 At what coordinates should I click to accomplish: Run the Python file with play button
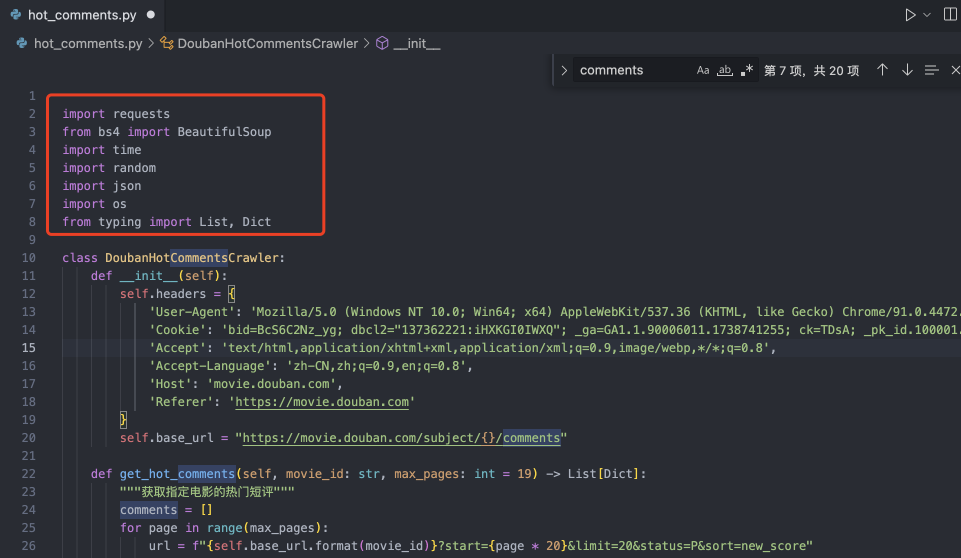[910, 15]
